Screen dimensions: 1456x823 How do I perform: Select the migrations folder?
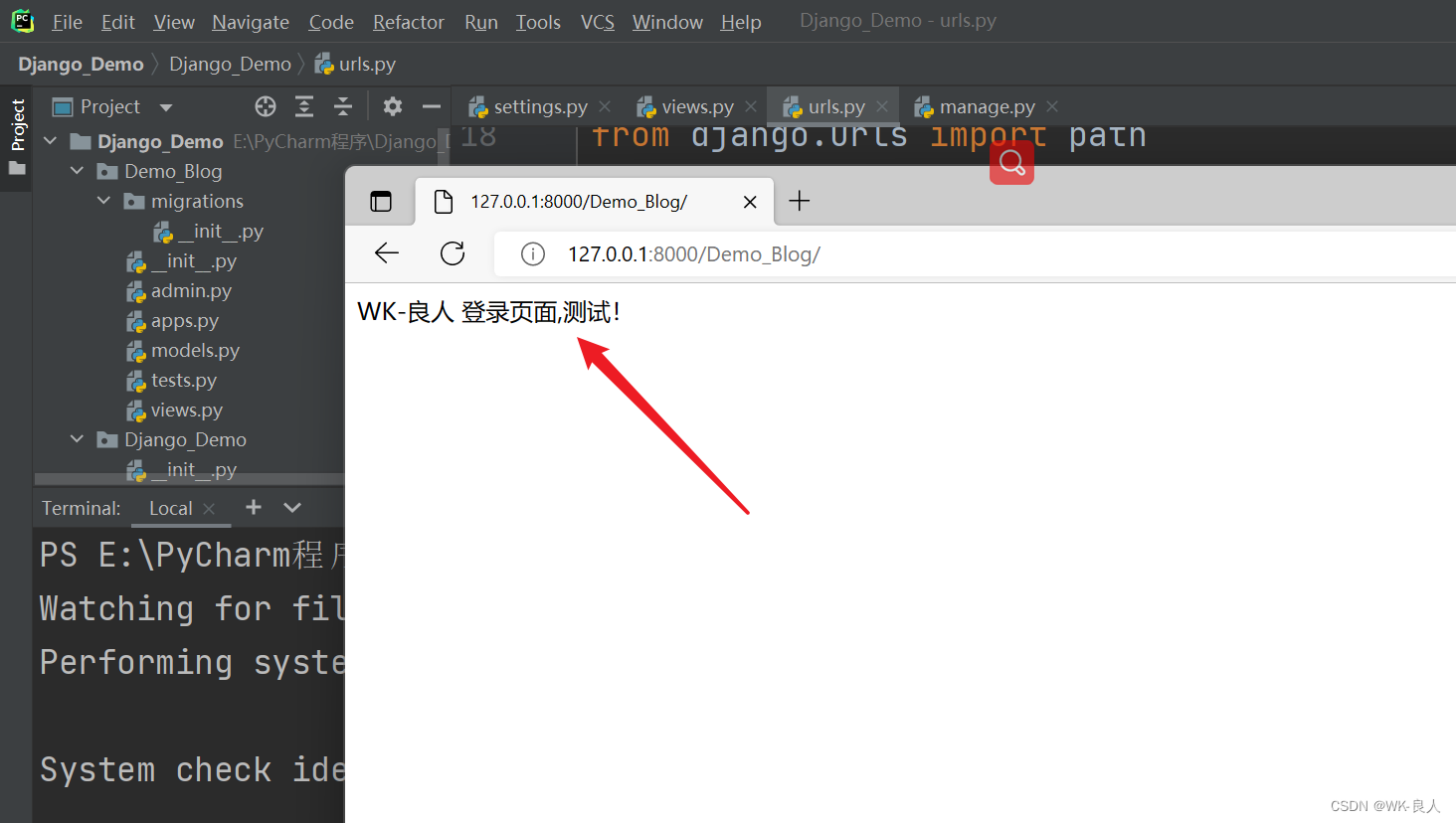tap(197, 201)
